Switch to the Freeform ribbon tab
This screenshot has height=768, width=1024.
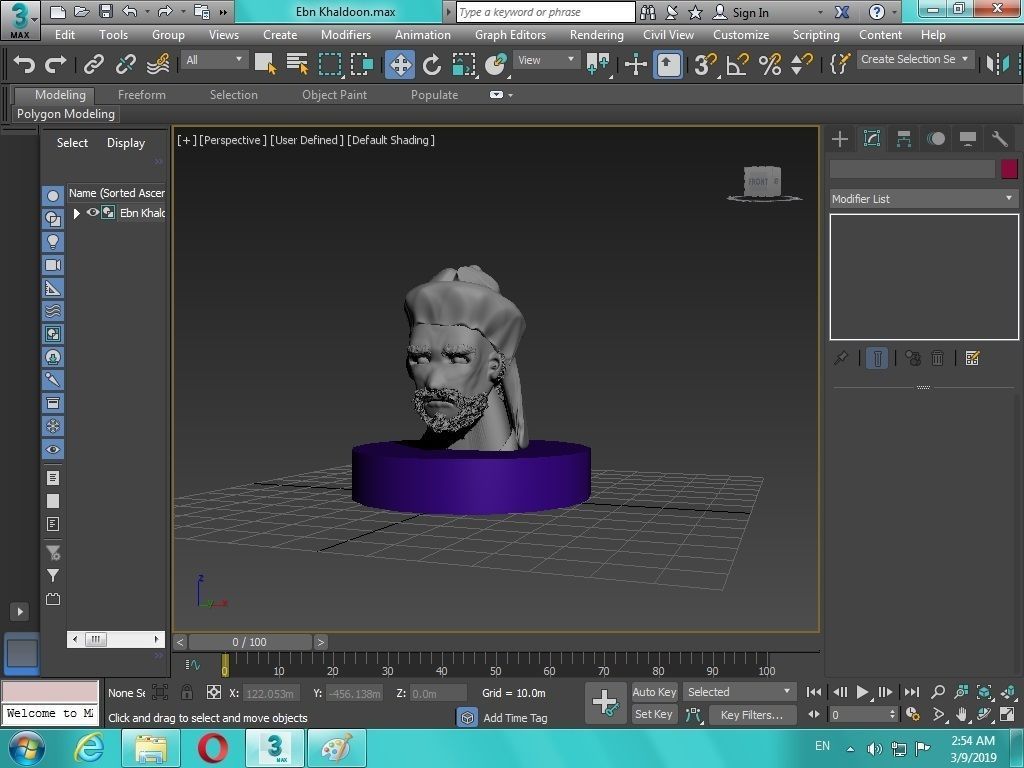tap(142, 95)
